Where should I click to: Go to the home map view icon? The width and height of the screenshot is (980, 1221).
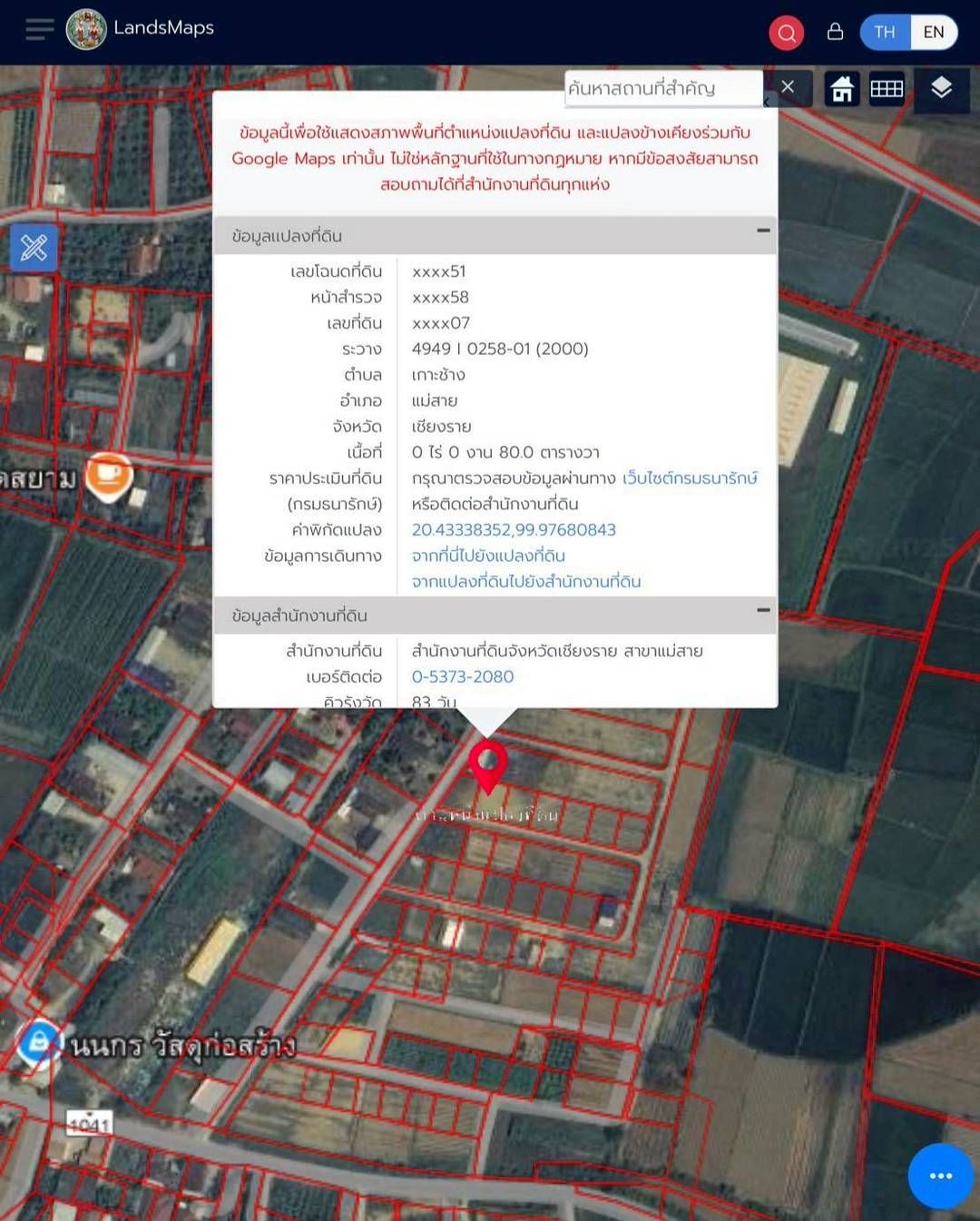[x=842, y=89]
